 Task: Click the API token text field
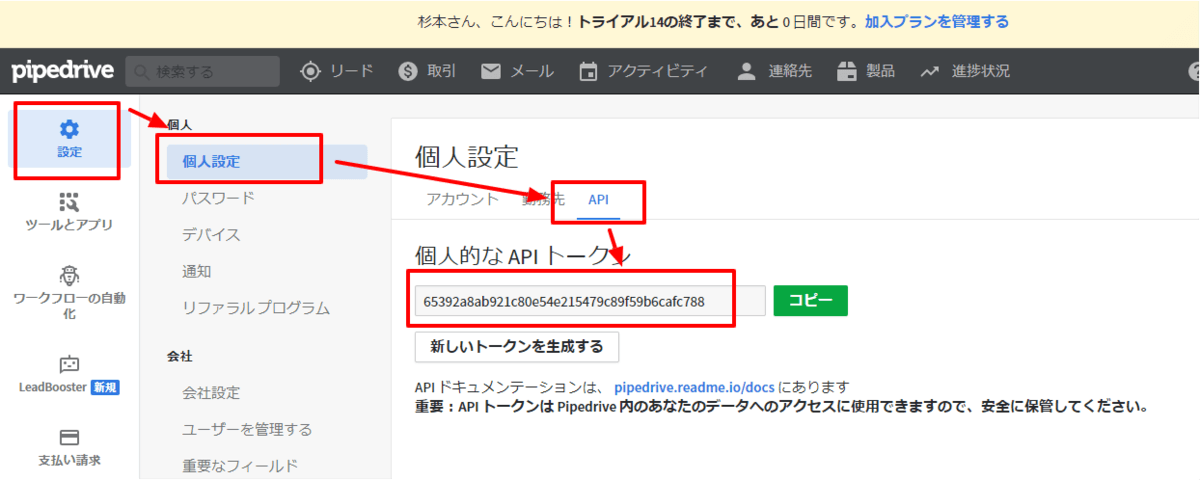pos(590,301)
